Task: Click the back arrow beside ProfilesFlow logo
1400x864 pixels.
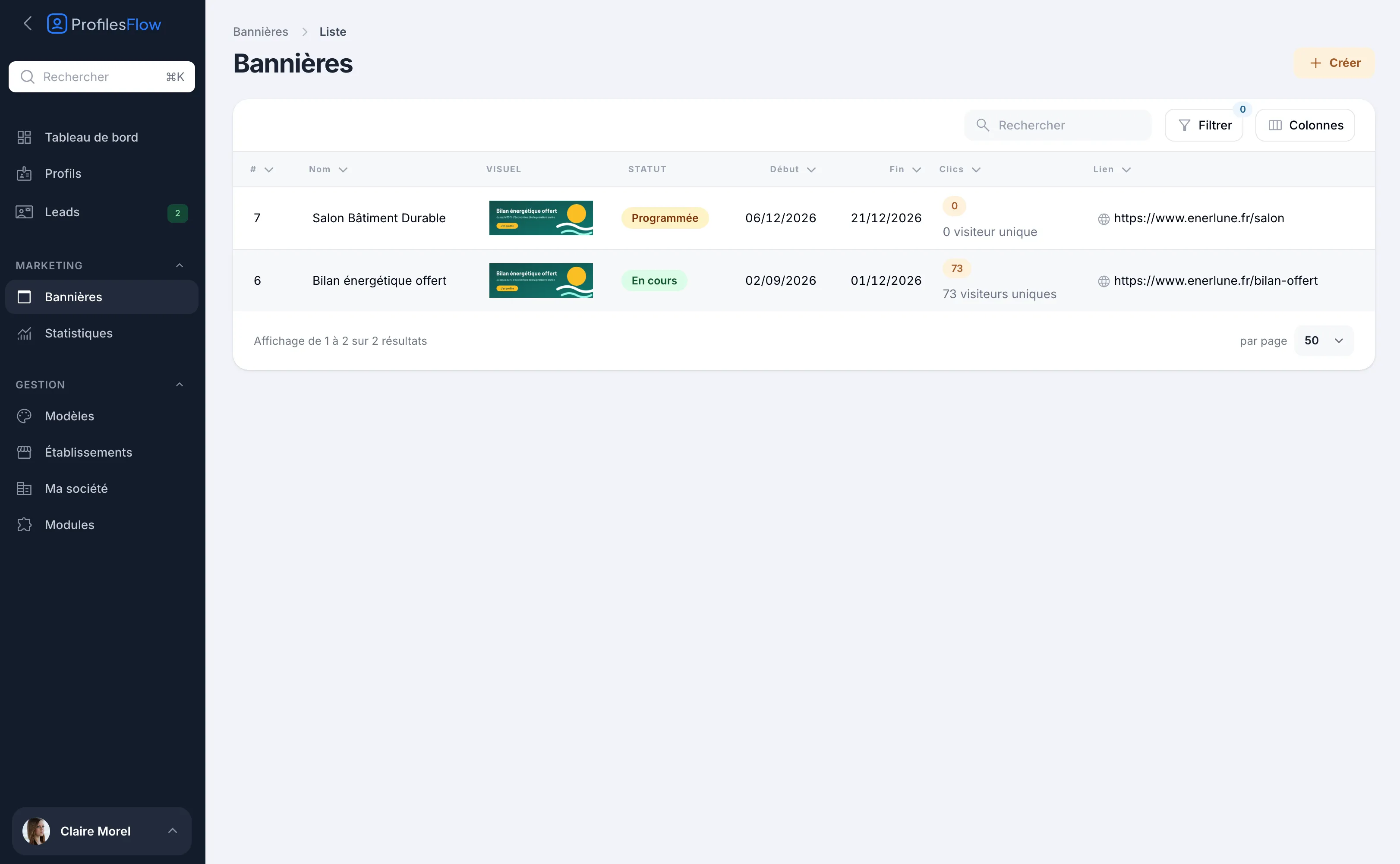Action: tap(28, 23)
